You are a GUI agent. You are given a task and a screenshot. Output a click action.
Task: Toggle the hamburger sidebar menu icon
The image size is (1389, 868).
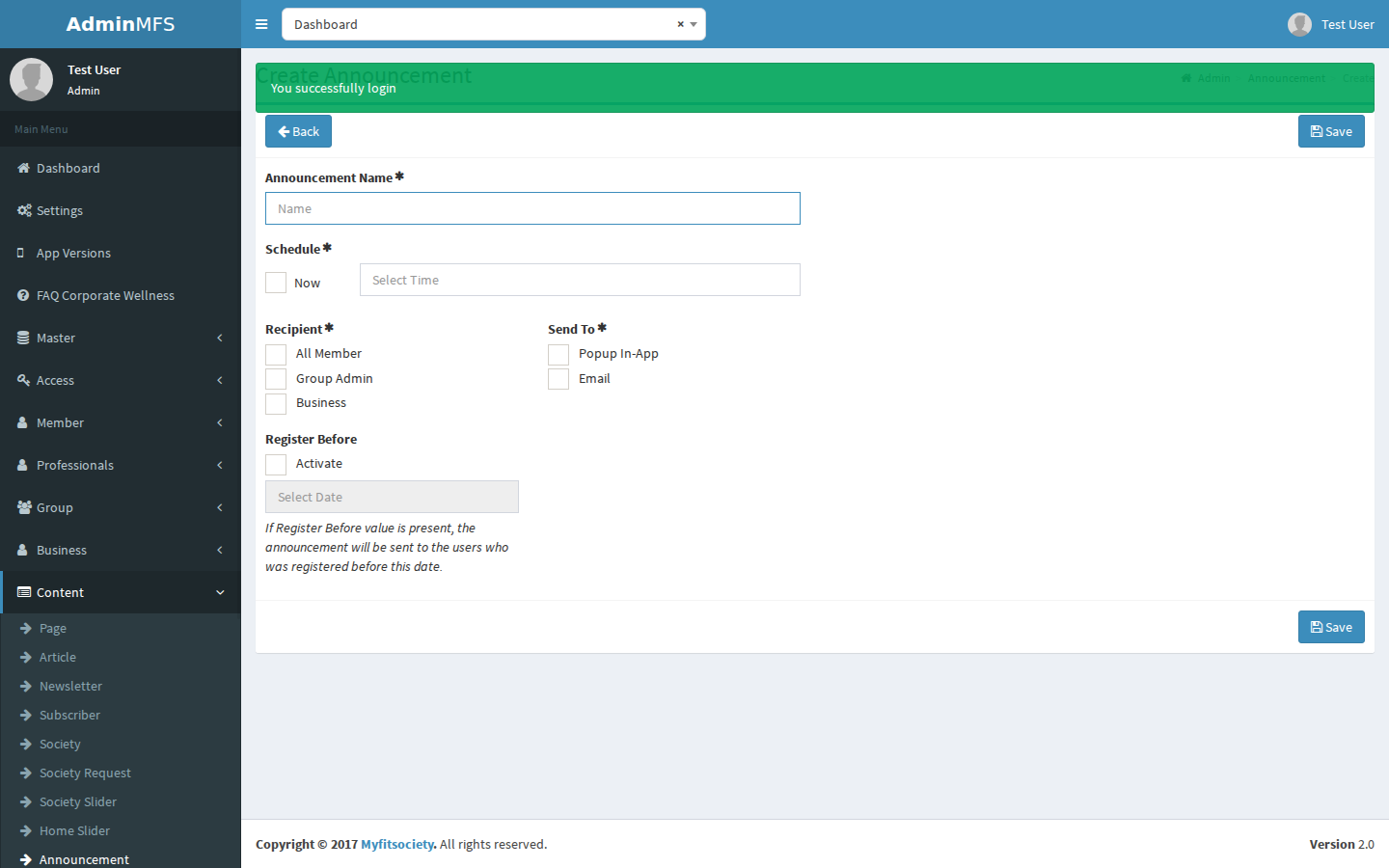(x=261, y=24)
